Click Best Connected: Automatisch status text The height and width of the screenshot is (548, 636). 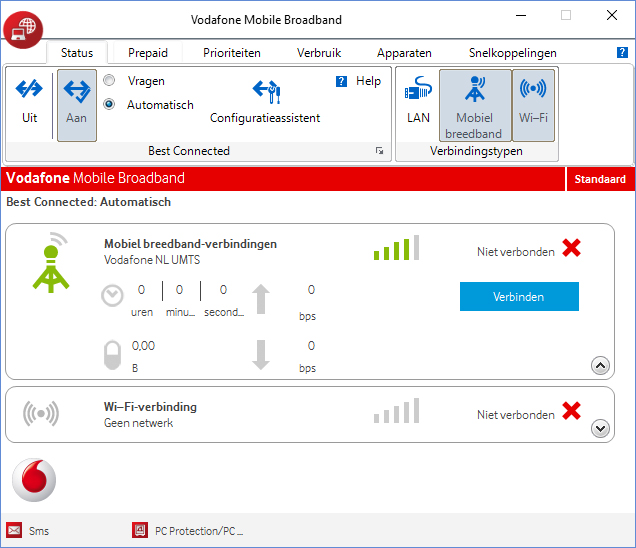pyautogui.click(x=88, y=202)
